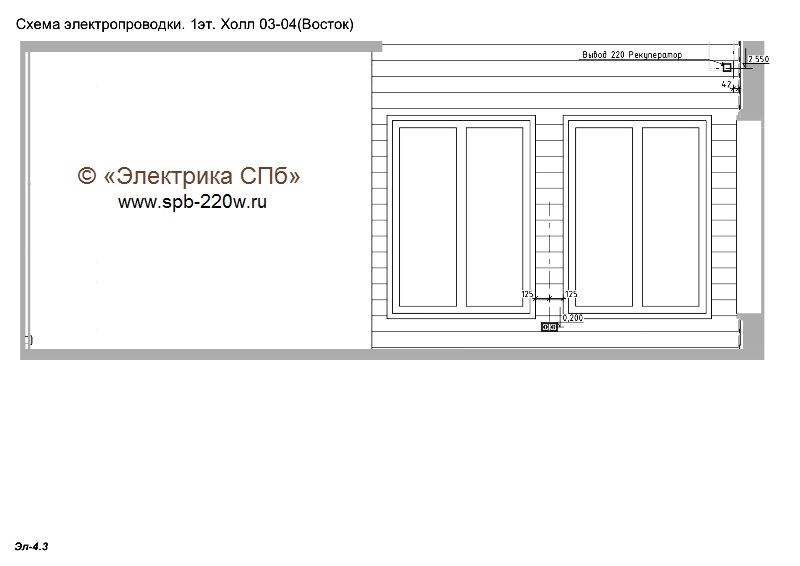Click the dimension value '42'

coord(727,84)
